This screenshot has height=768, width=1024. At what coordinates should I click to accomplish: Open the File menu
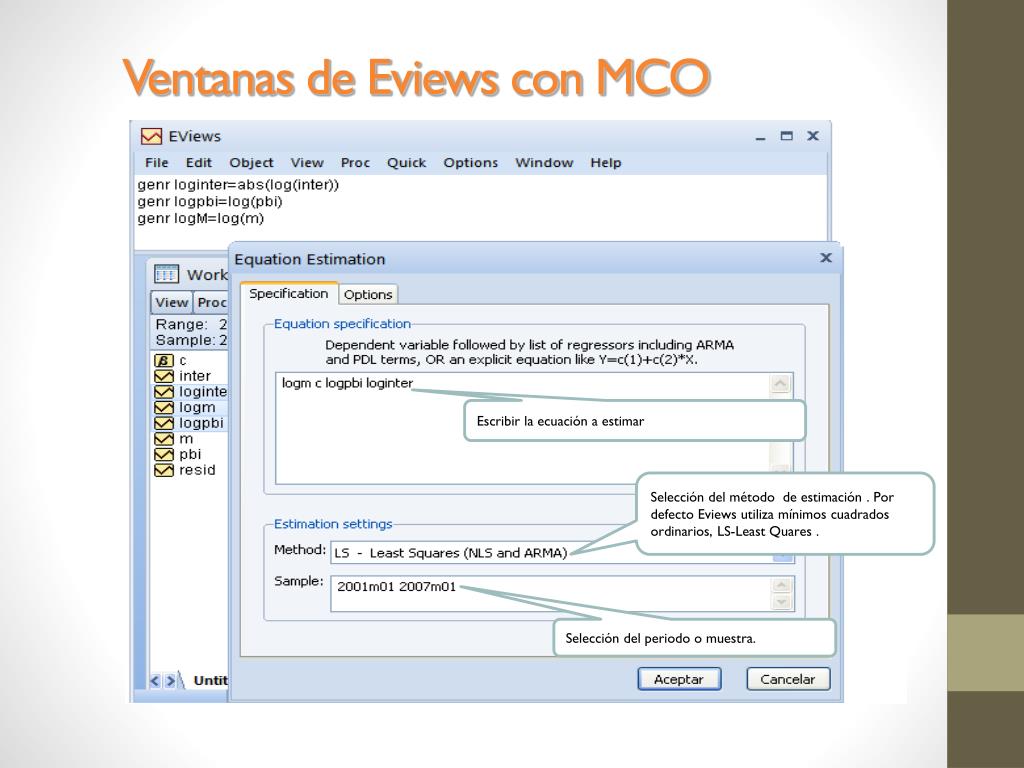157,163
